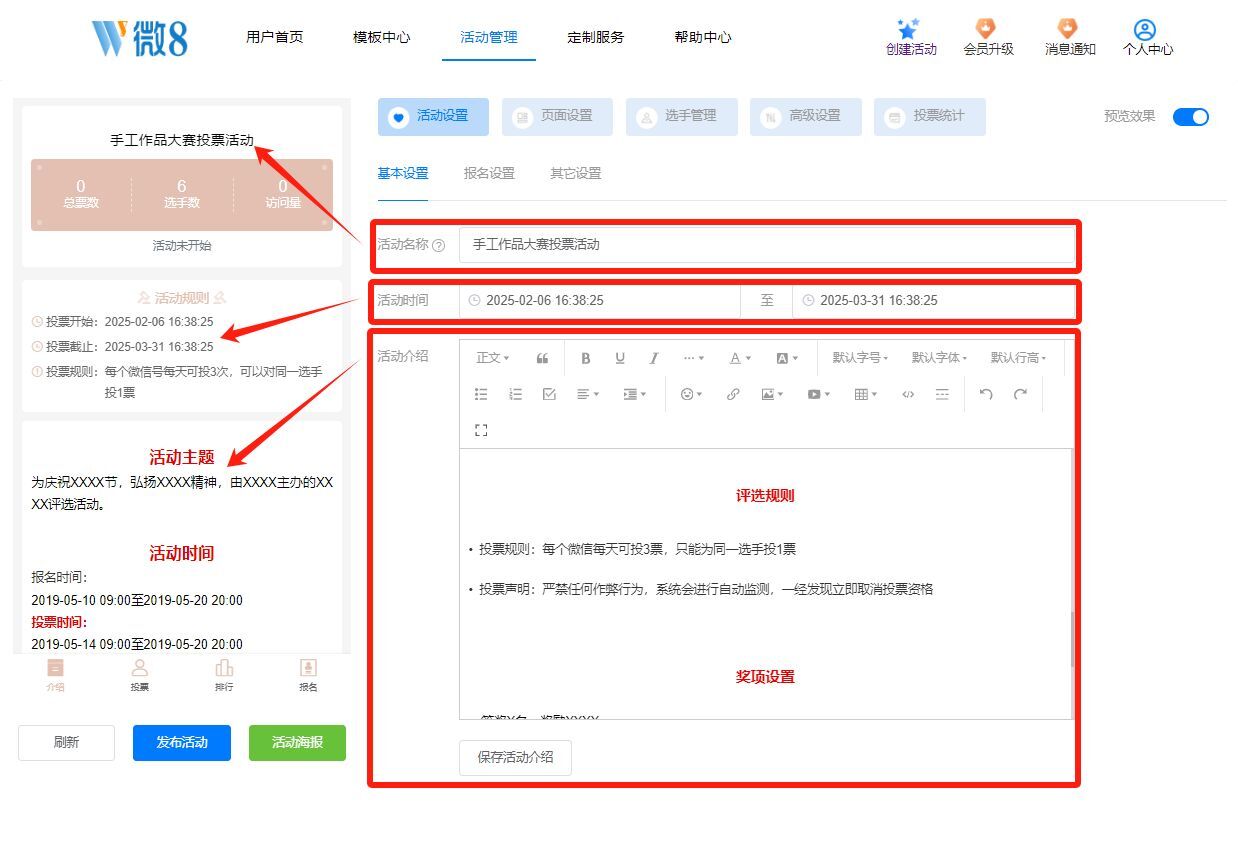Open 帮助中心 in the top navigation
This screenshot has height=846, width=1238.
tap(703, 38)
